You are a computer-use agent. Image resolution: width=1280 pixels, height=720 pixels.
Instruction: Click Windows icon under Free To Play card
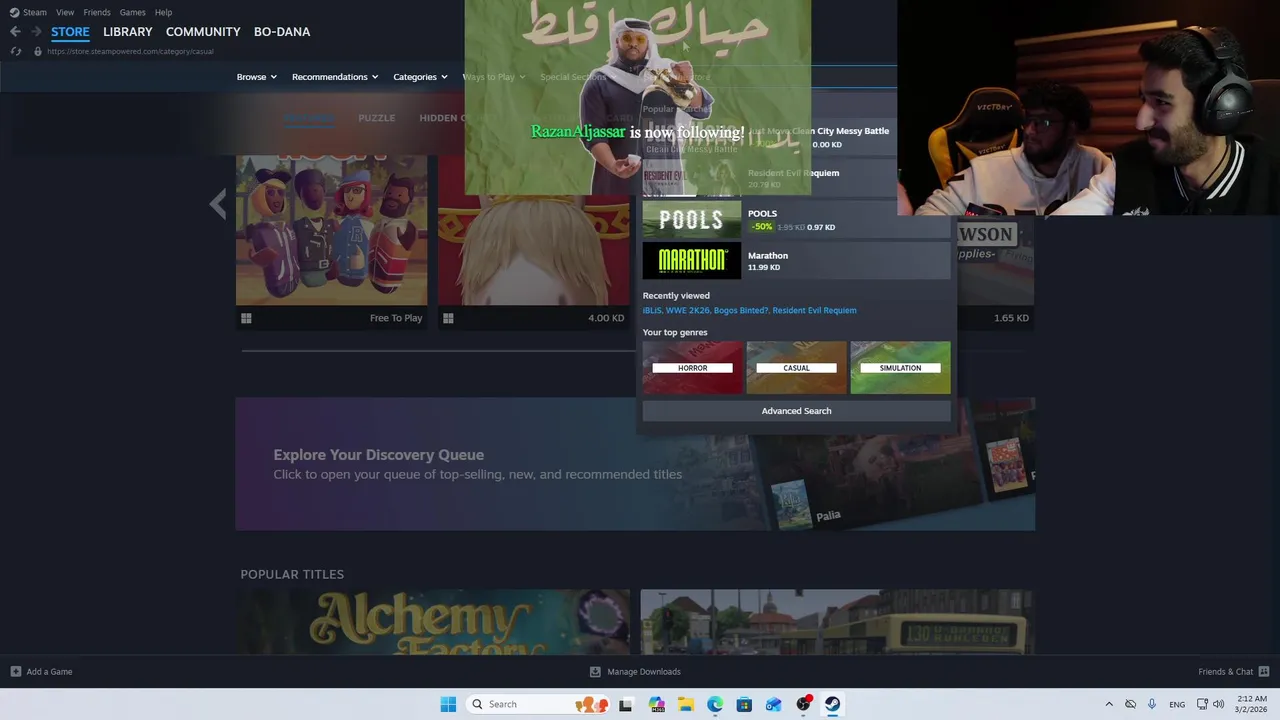pyautogui.click(x=246, y=318)
